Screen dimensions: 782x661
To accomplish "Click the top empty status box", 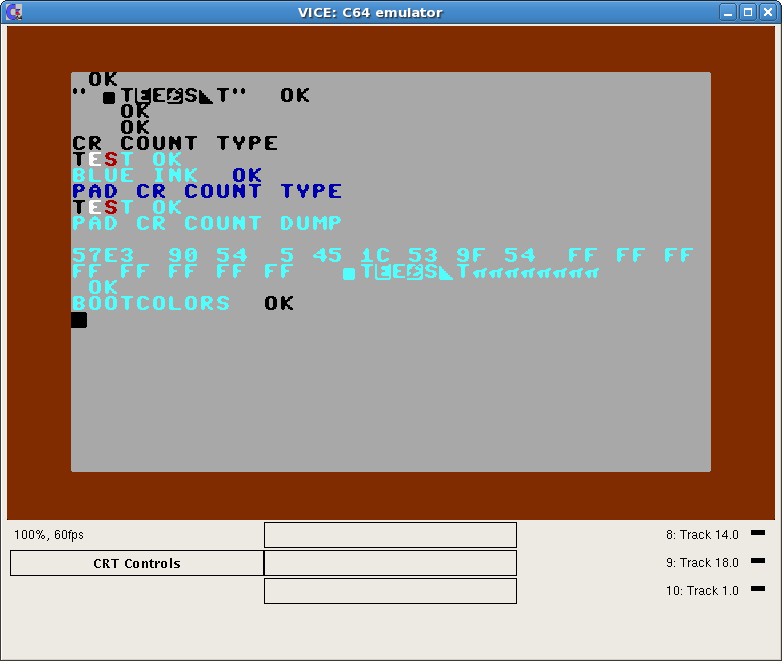I will [390, 535].
